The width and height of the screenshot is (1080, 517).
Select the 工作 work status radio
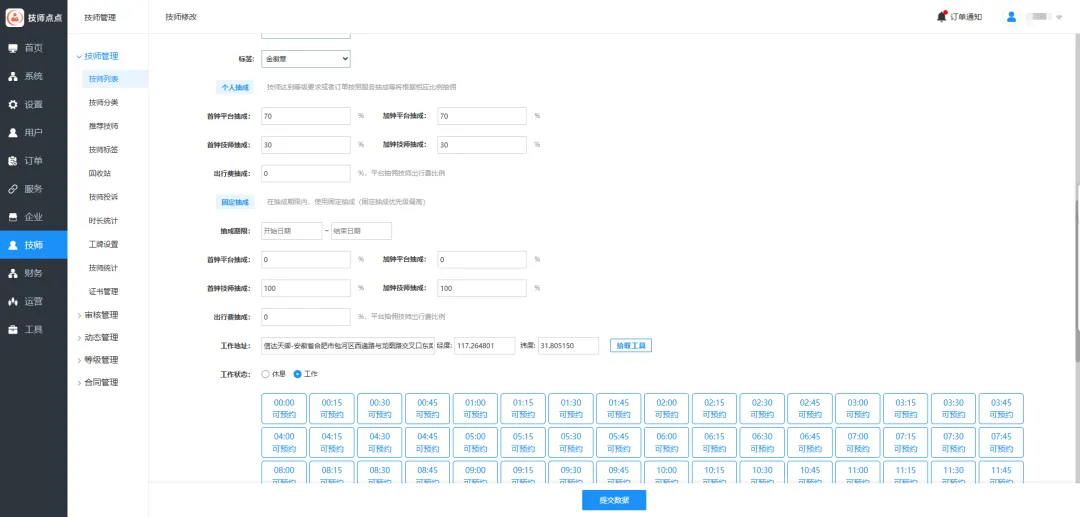click(297, 374)
